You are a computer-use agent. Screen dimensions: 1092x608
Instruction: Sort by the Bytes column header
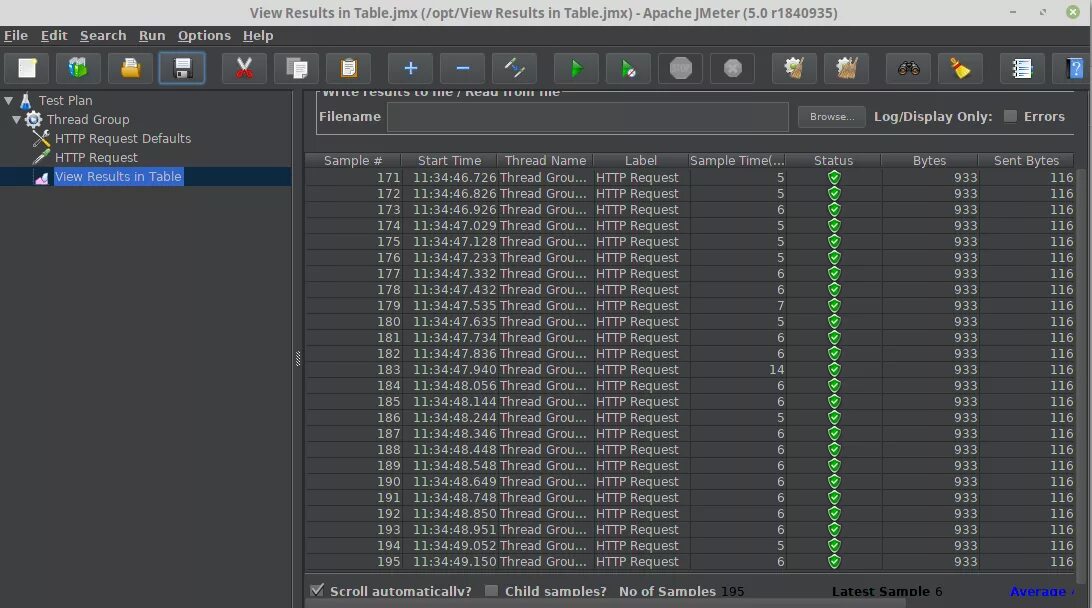tap(930, 161)
